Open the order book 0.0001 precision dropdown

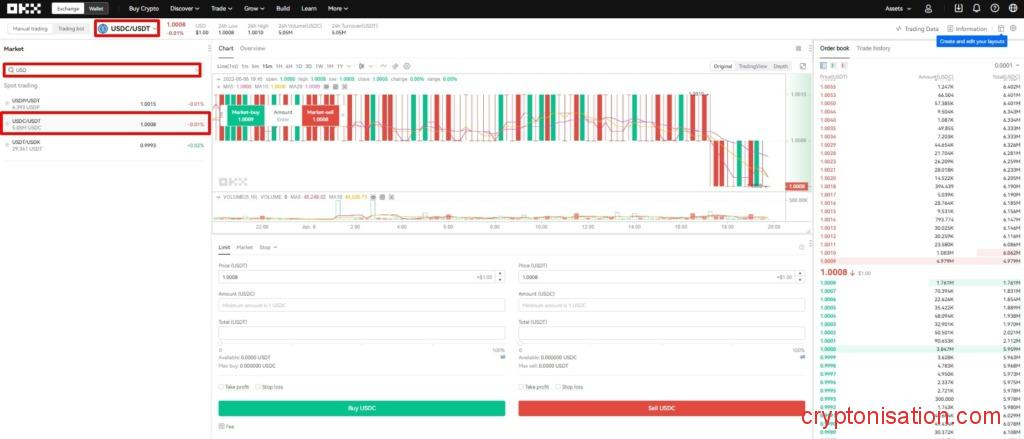pyautogui.click(x=1003, y=65)
